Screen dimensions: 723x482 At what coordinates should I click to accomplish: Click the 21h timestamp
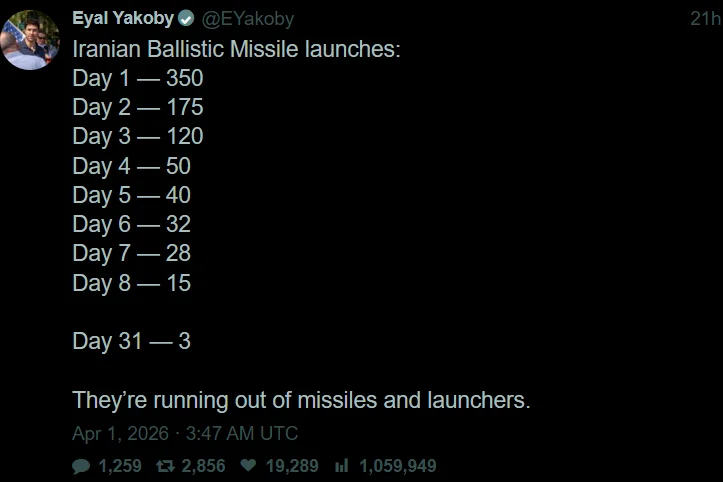705,19
